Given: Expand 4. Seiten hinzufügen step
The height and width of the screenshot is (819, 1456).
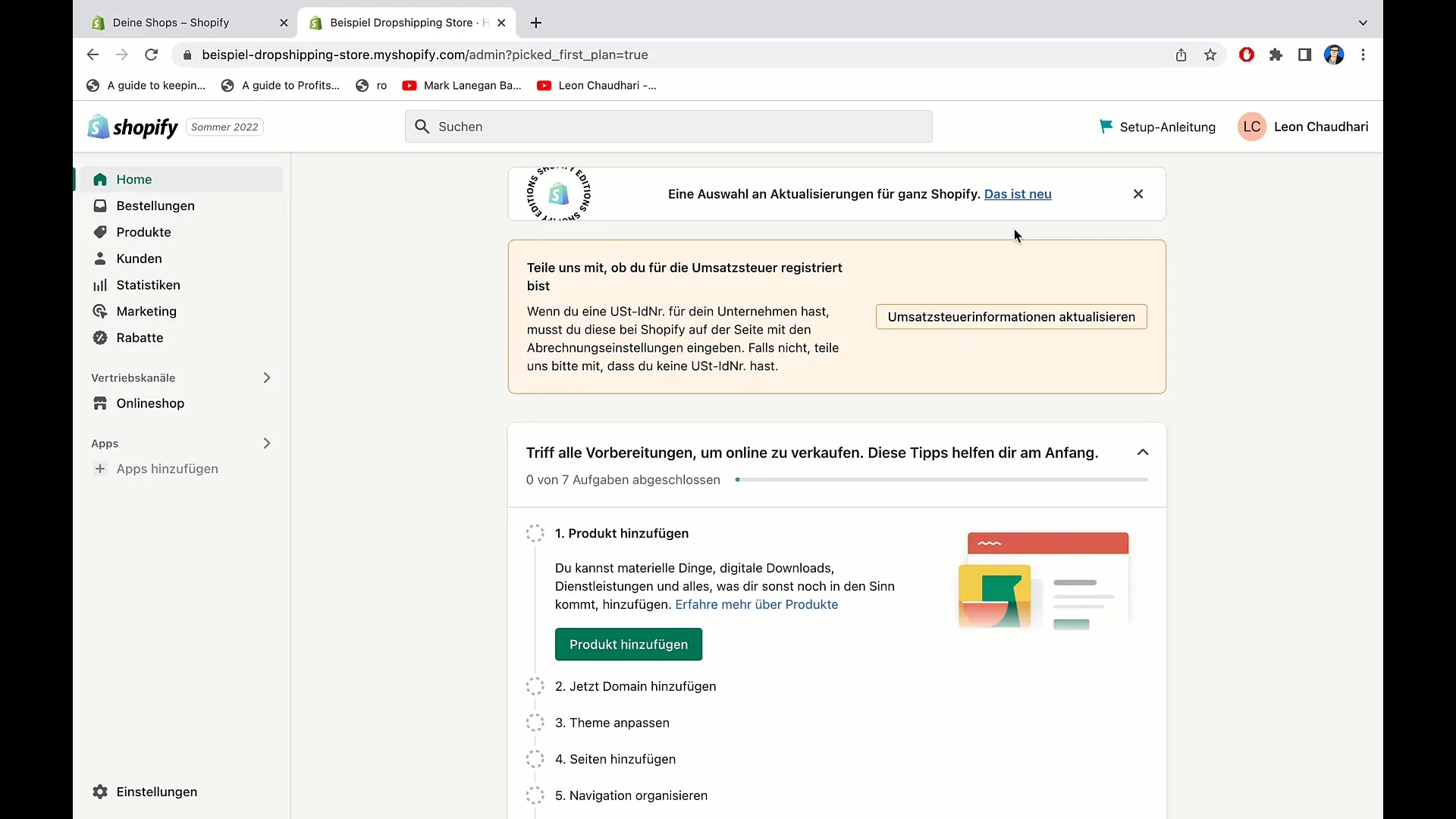Looking at the screenshot, I should coord(615,759).
